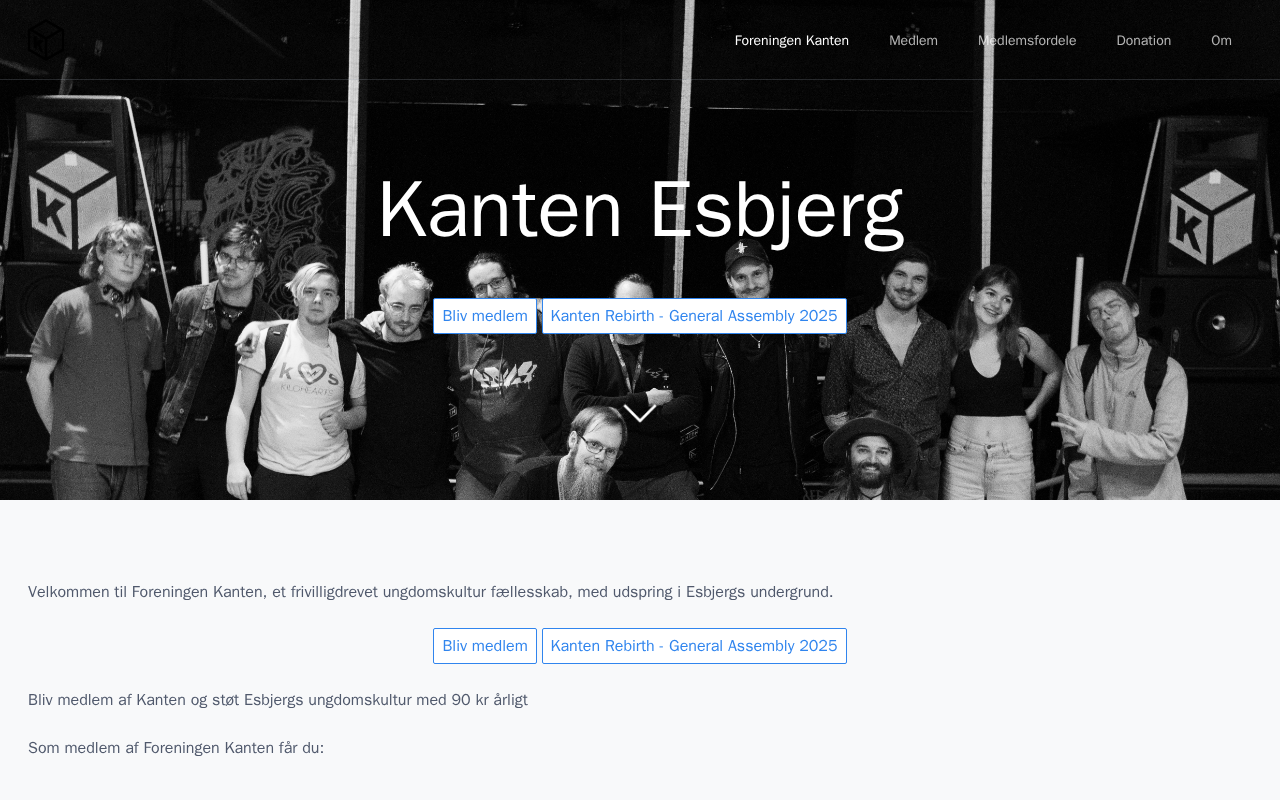Click the Velkommen til Foreningen Kanten paragraph

[430, 592]
